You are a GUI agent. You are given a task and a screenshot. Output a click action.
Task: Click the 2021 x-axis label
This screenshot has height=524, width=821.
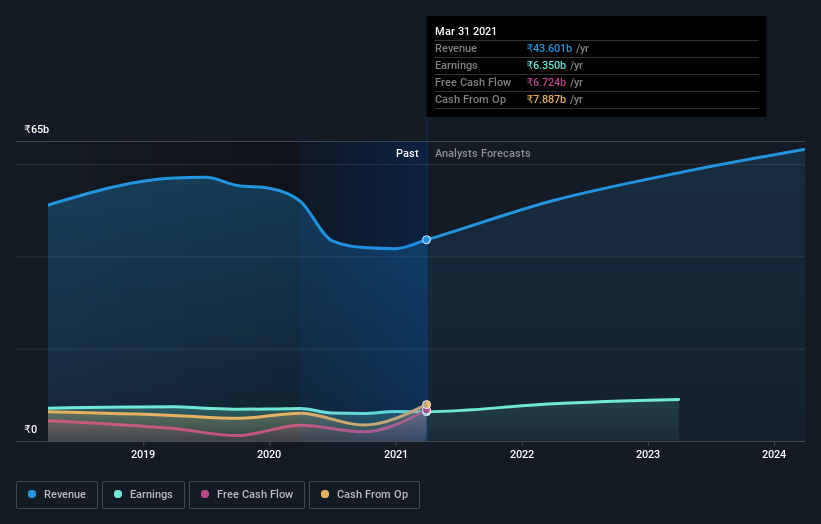tap(396, 454)
